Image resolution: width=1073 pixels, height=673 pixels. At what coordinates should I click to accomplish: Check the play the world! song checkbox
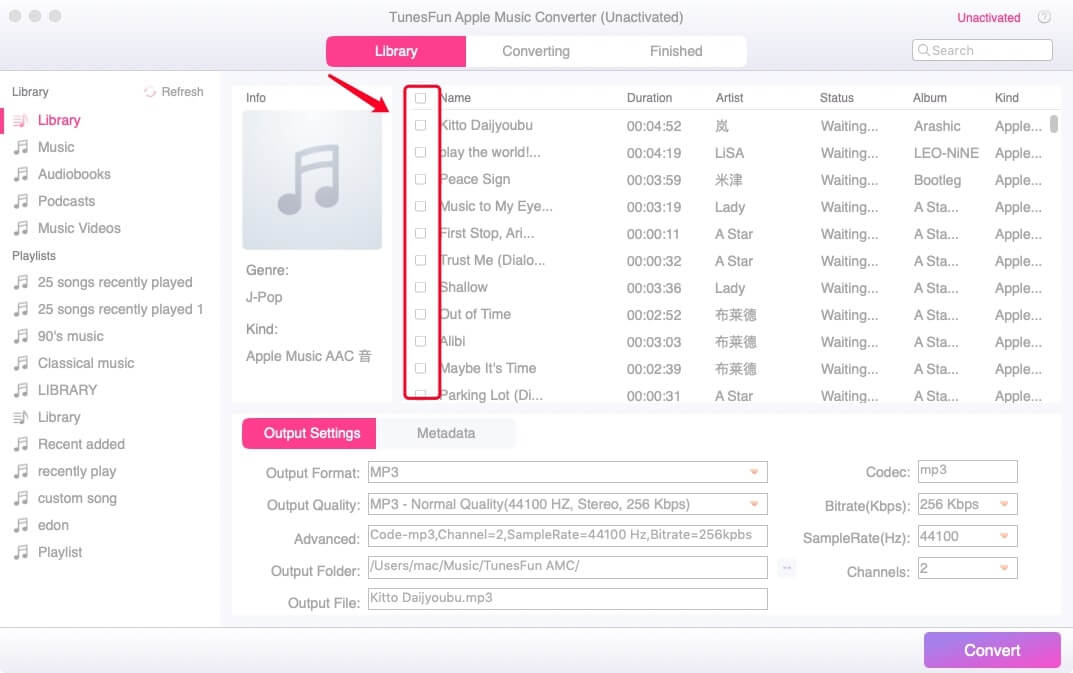(x=420, y=152)
